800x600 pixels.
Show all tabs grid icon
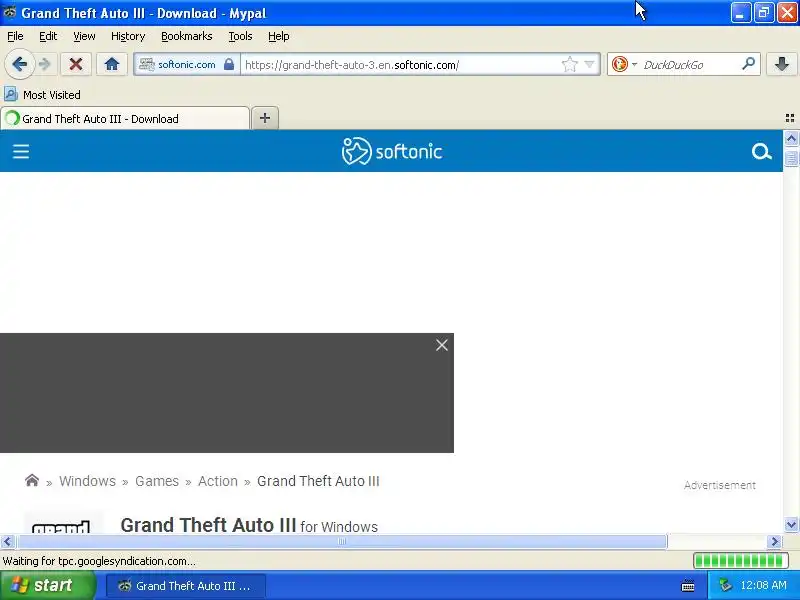(x=790, y=118)
